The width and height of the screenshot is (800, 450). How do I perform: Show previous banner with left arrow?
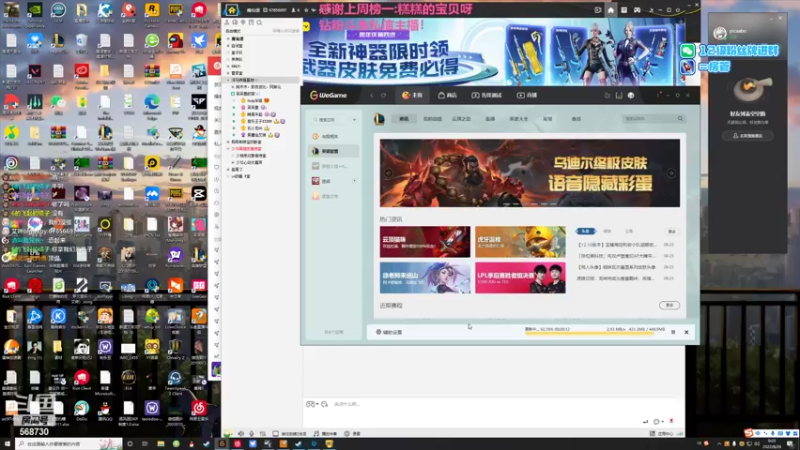click(x=388, y=173)
